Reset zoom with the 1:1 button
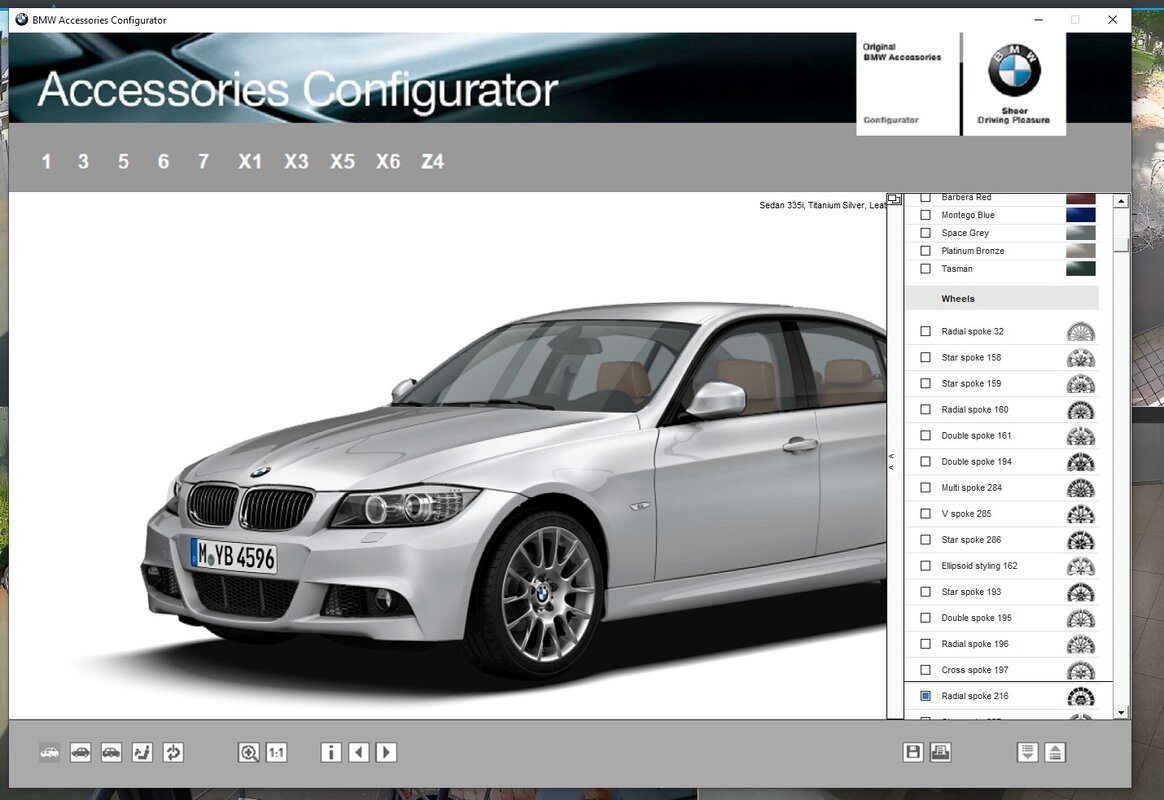Image resolution: width=1164 pixels, height=800 pixels. pos(276,753)
